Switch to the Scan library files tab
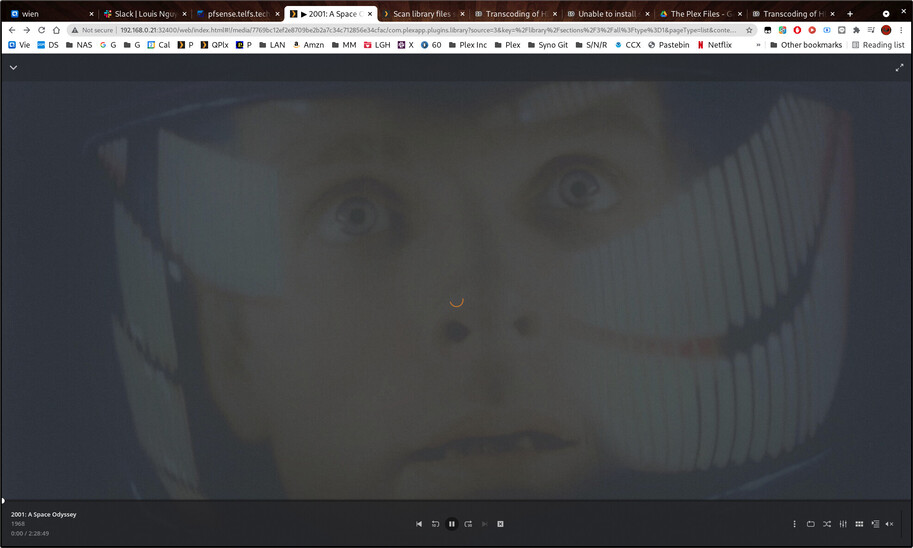Image resolution: width=913 pixels, height=548 pixels. (423, 13)
